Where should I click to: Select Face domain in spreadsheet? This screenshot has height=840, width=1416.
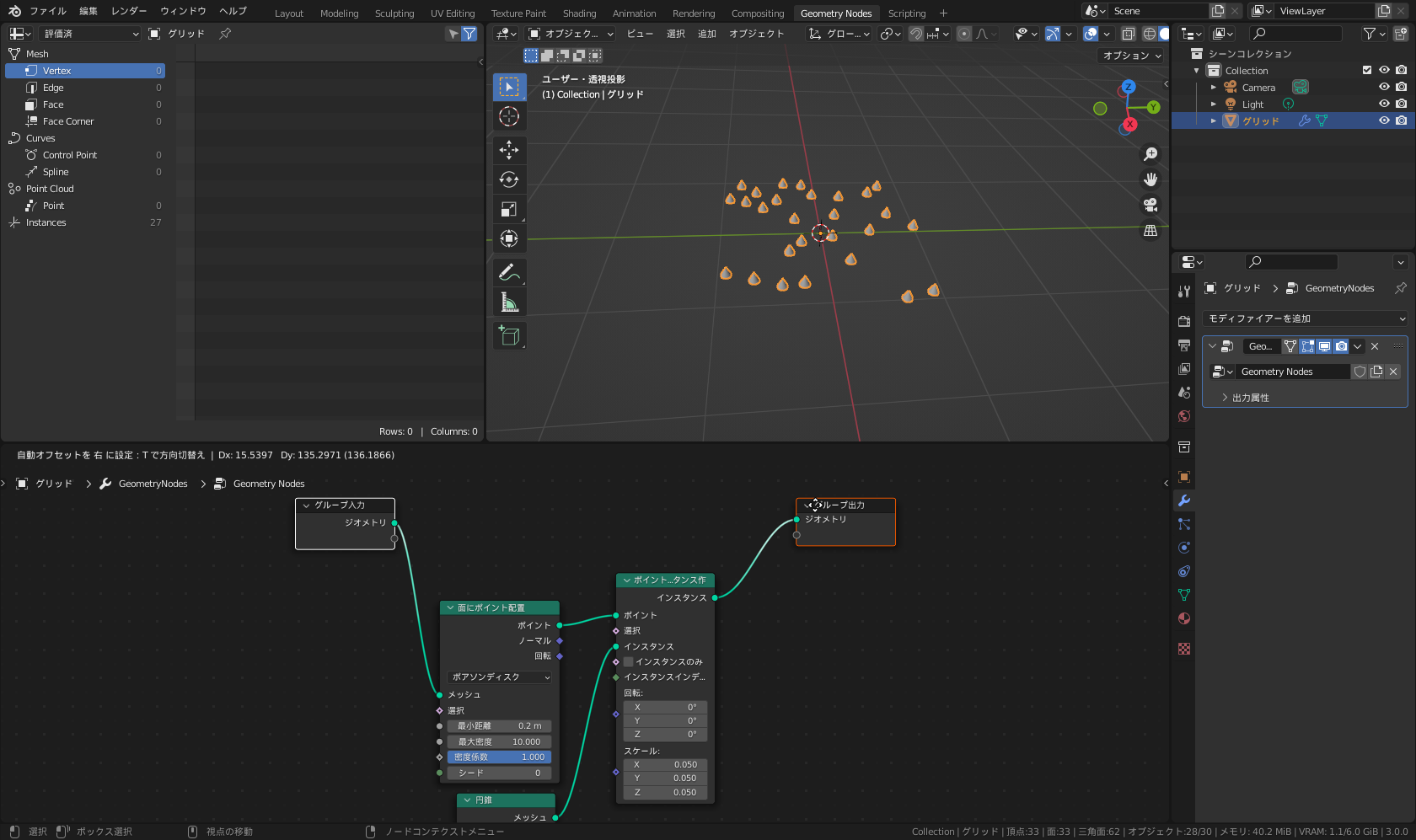(53, 104)
